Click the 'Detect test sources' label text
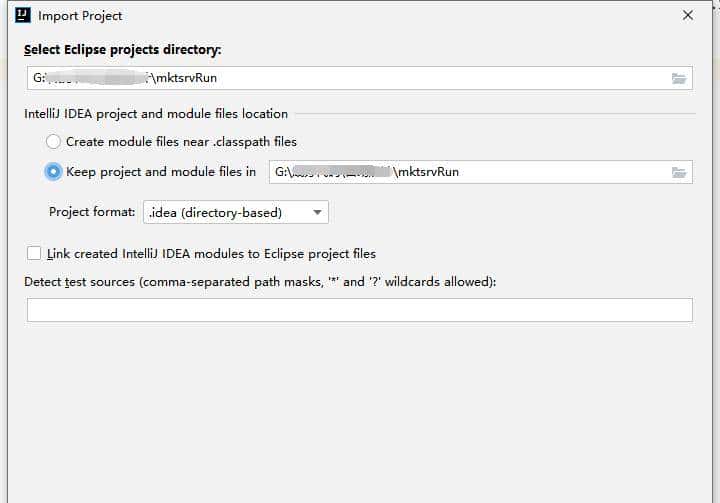 (260, 282)
